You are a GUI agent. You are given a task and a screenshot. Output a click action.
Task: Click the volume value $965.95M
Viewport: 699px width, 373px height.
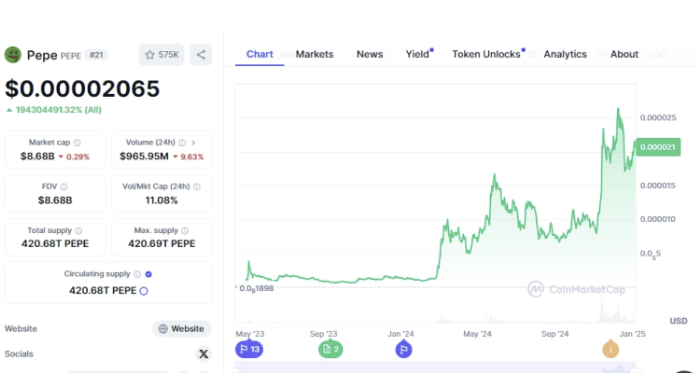(x=144, y=156)
